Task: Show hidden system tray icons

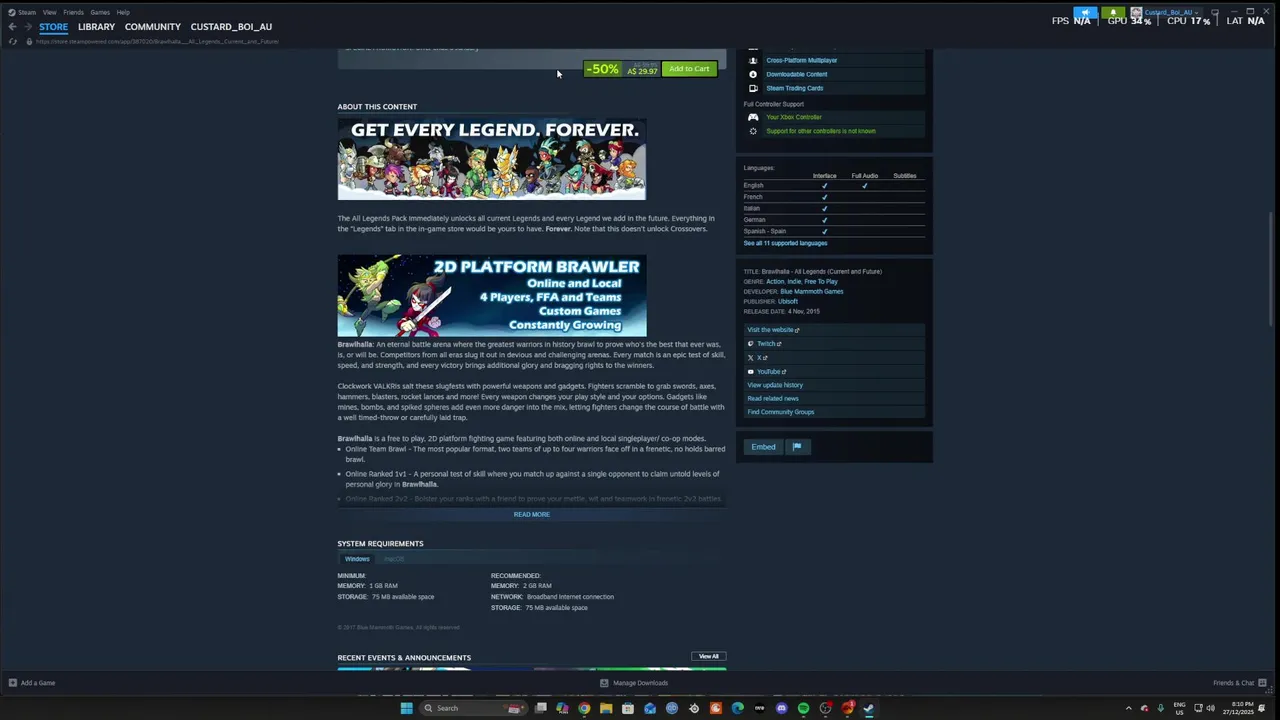Action: 1129,708
